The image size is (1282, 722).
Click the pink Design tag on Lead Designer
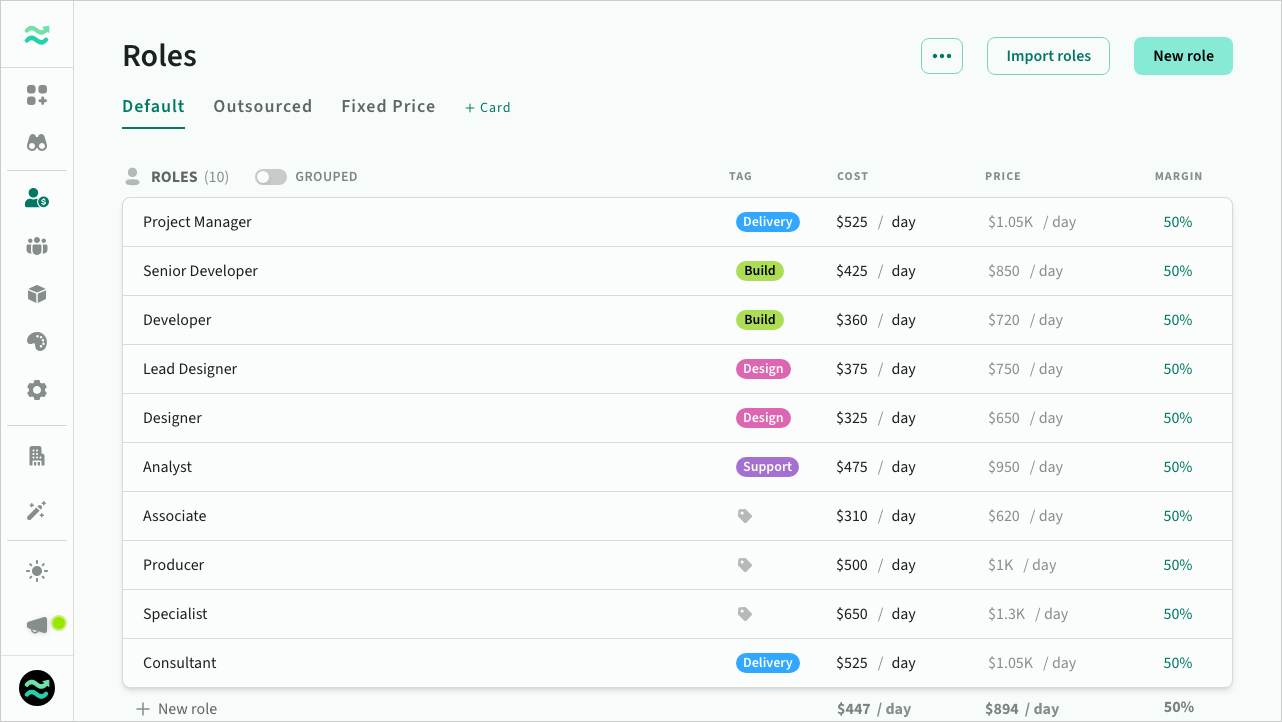point(763,369)
